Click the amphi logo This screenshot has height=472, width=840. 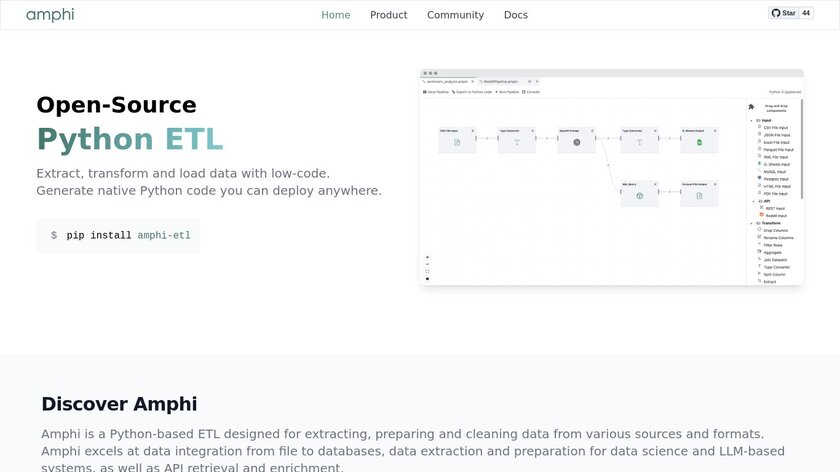point(50,15)
